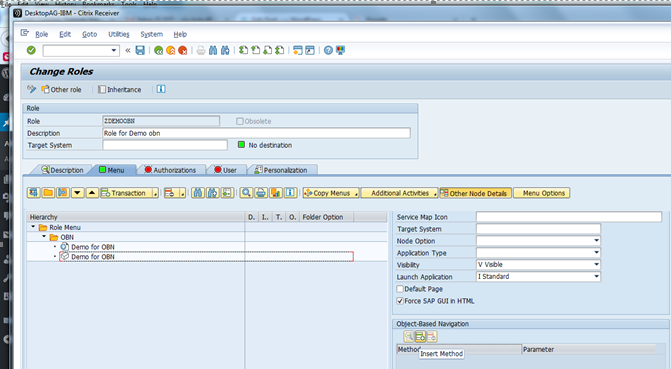Open the Launch Application dropdown
This screenshot has width=671, height=369.
[596, 277]
